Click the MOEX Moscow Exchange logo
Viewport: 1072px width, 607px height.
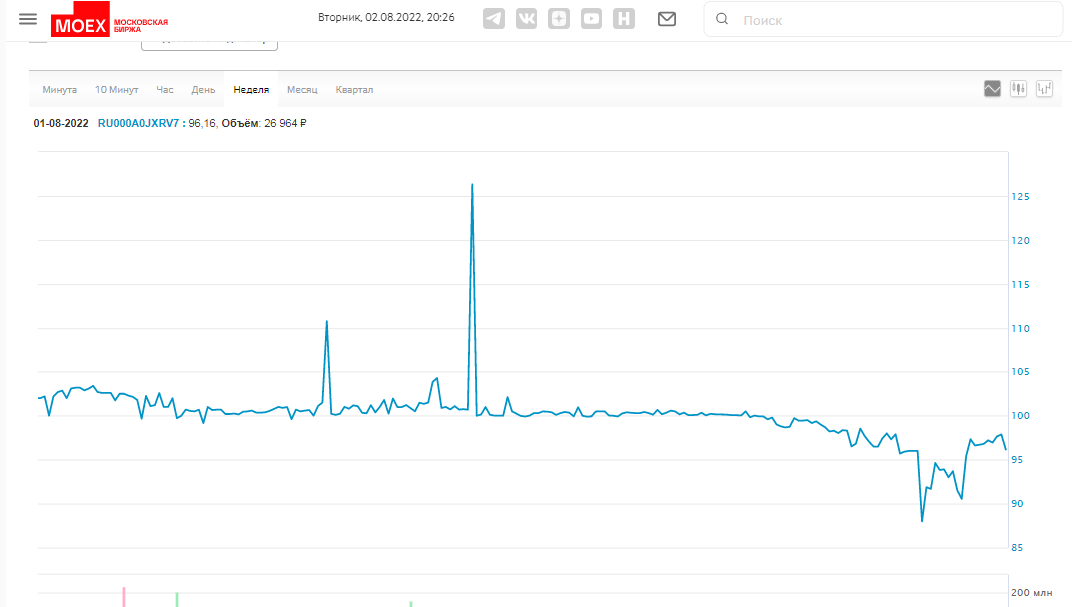pyautogui.click(x=109, y=19)
